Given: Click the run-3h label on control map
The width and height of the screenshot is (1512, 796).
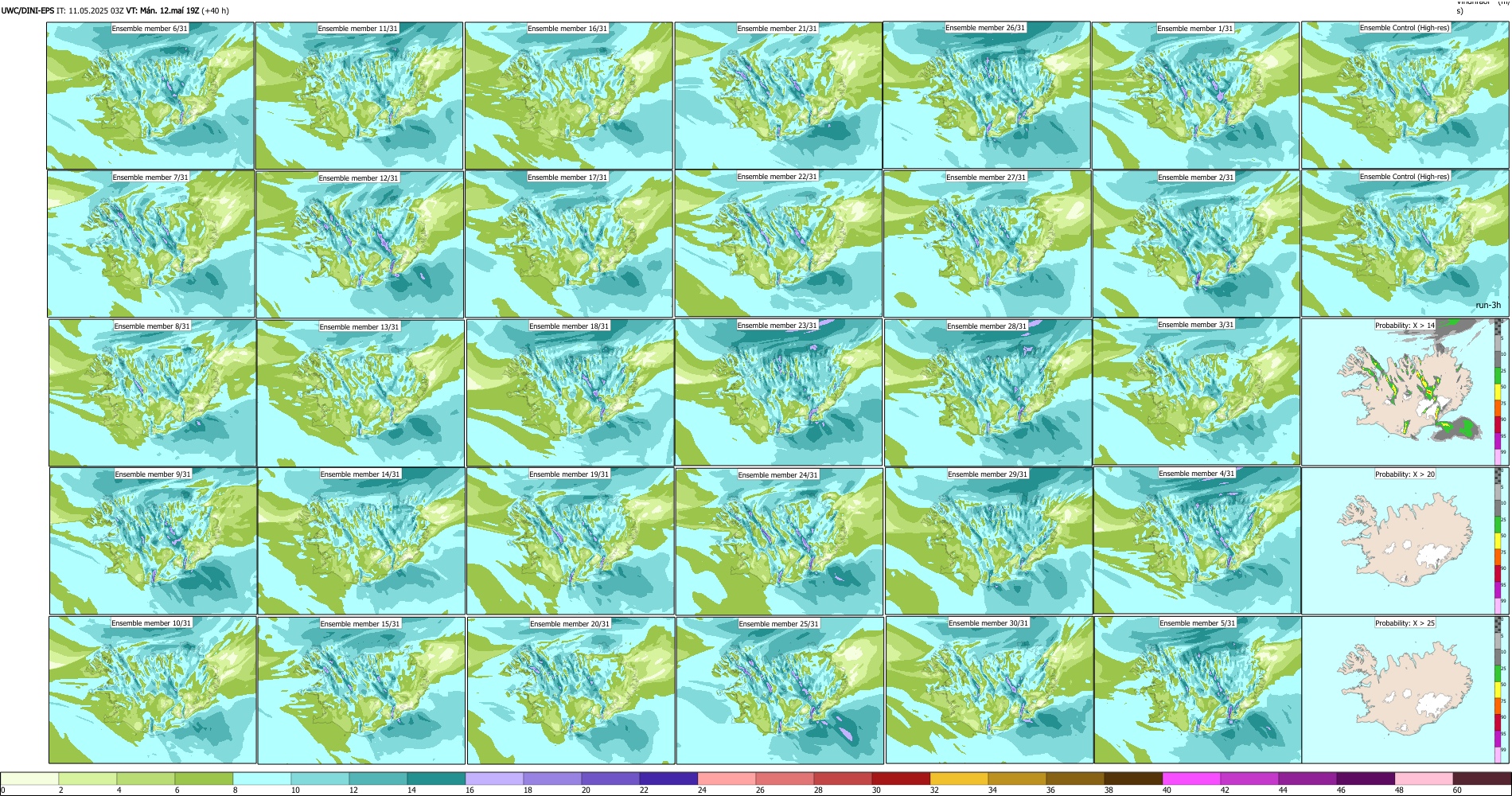Looking at the screenshot, I should pos(1487,305).
